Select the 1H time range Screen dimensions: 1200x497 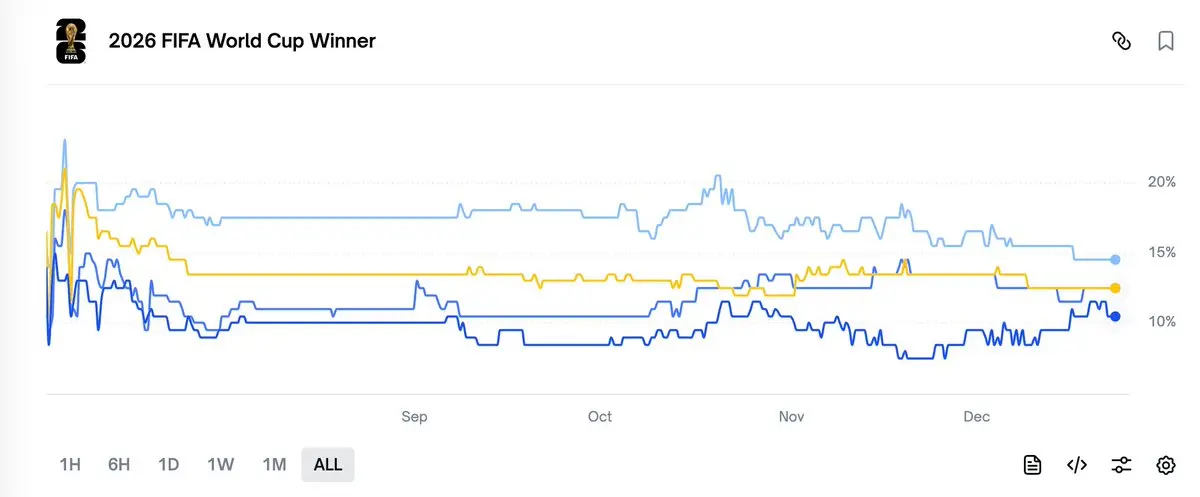[x=70, y=464]
